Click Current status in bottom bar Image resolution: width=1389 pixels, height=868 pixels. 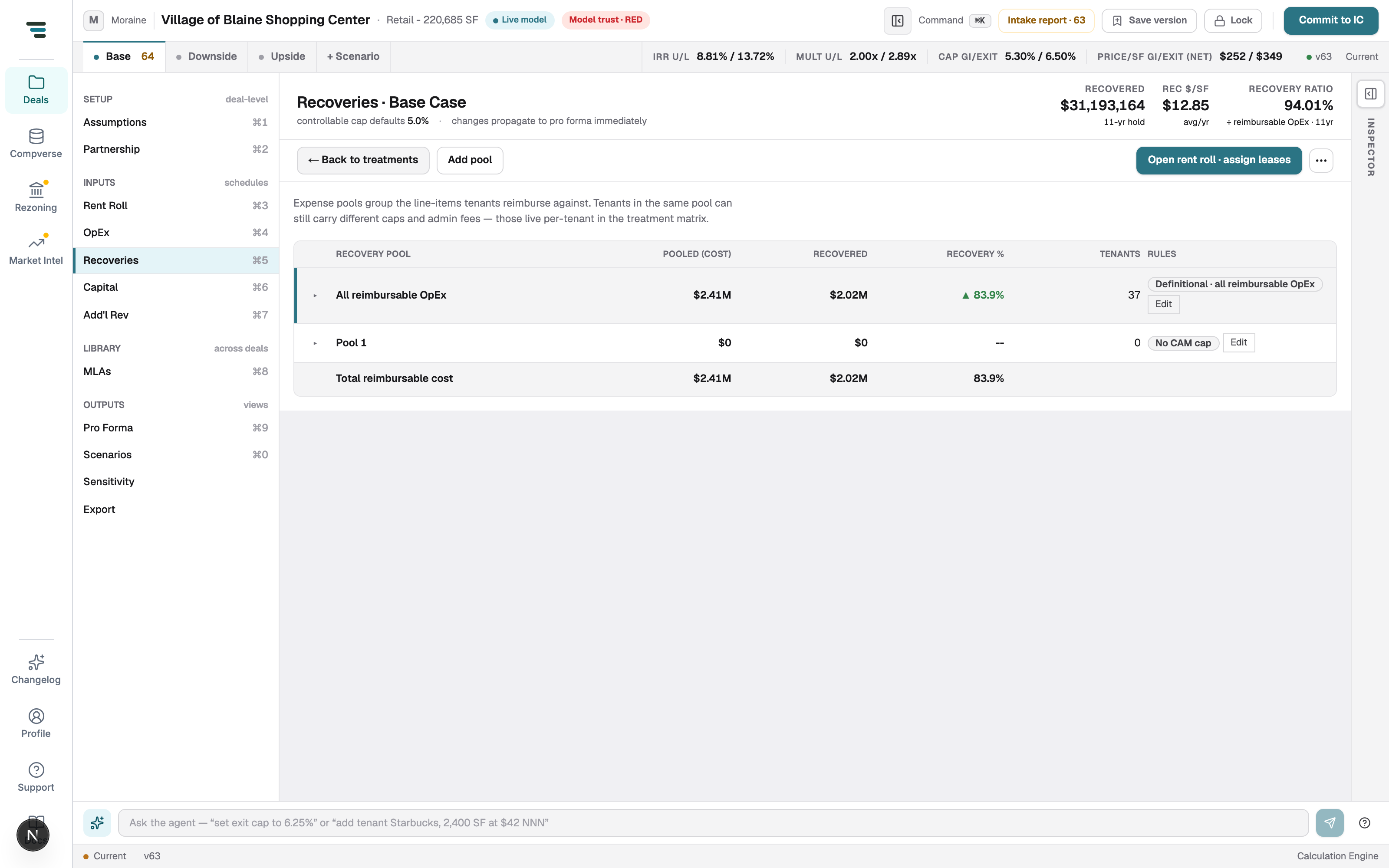(x=105, y=856)
